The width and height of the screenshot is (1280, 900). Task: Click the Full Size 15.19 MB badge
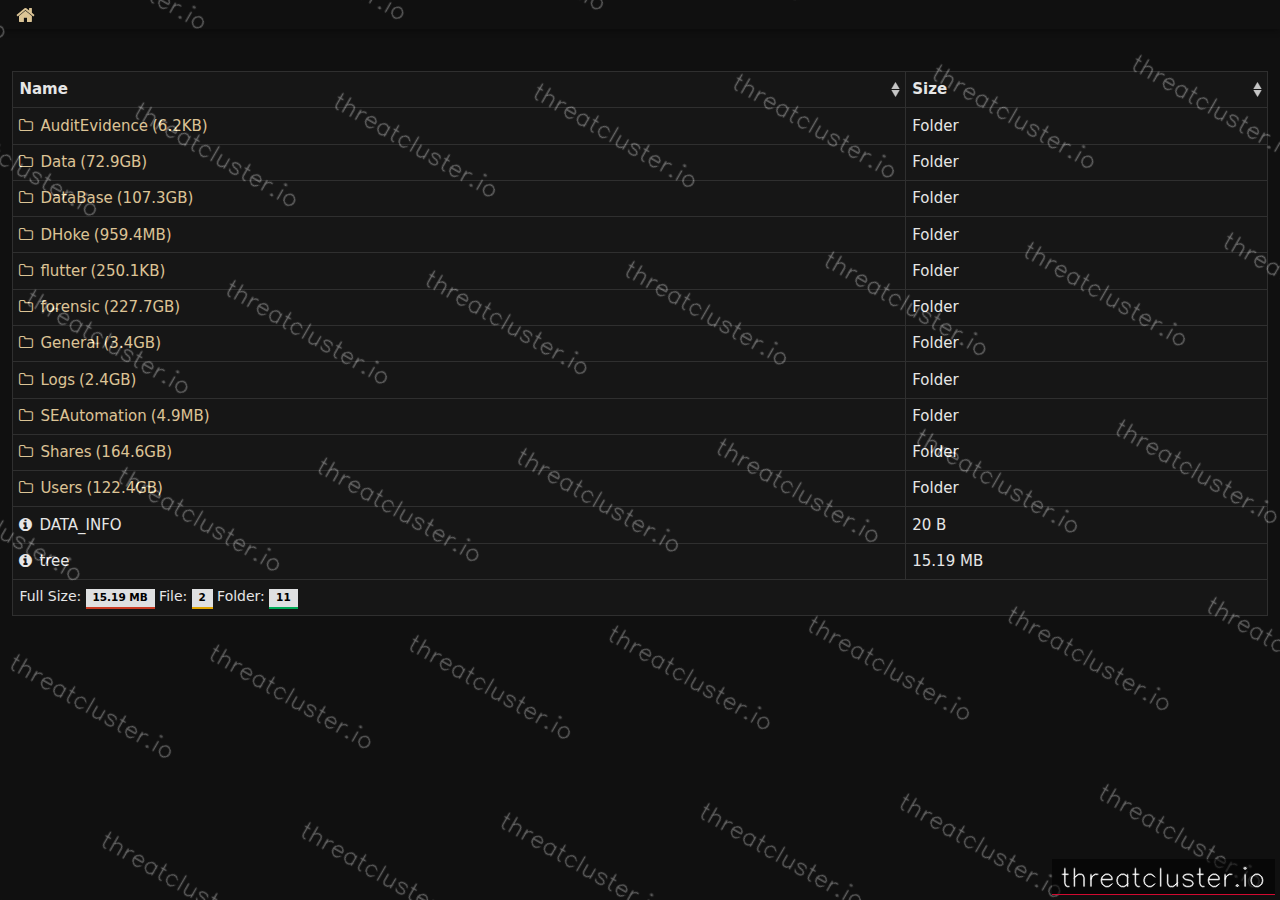pyautogui.click(x=120, y=598)
